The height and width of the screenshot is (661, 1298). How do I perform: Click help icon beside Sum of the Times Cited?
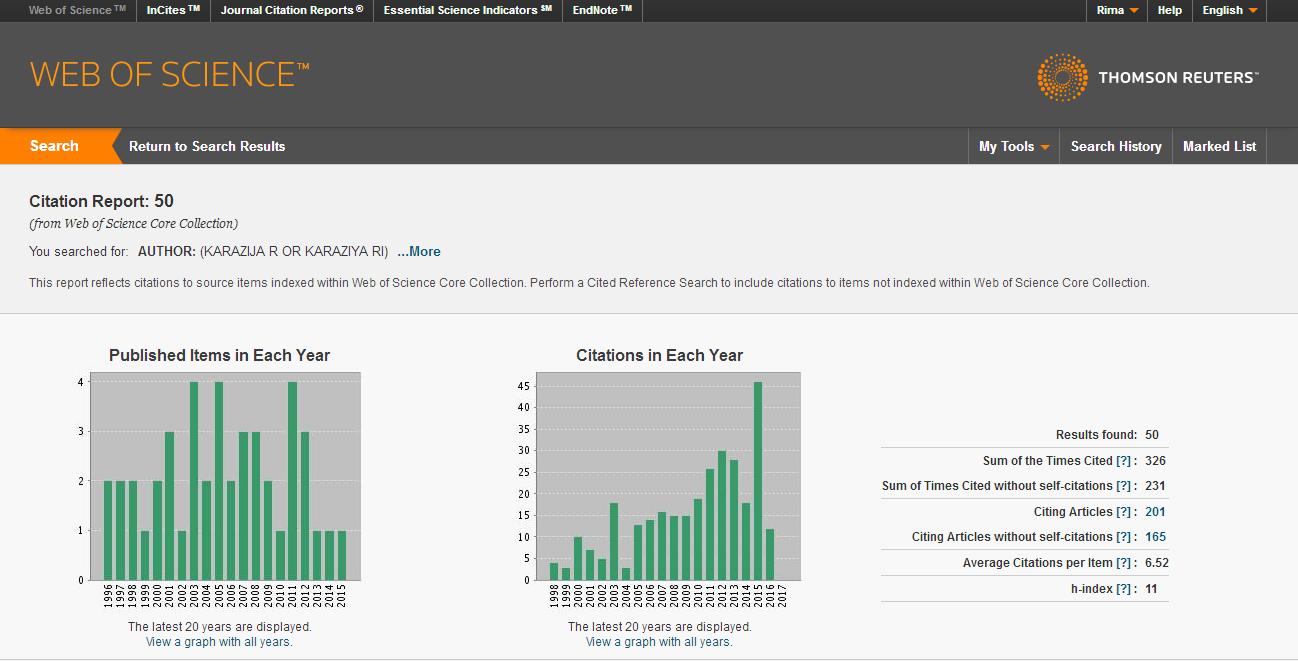pos(1124,461)
